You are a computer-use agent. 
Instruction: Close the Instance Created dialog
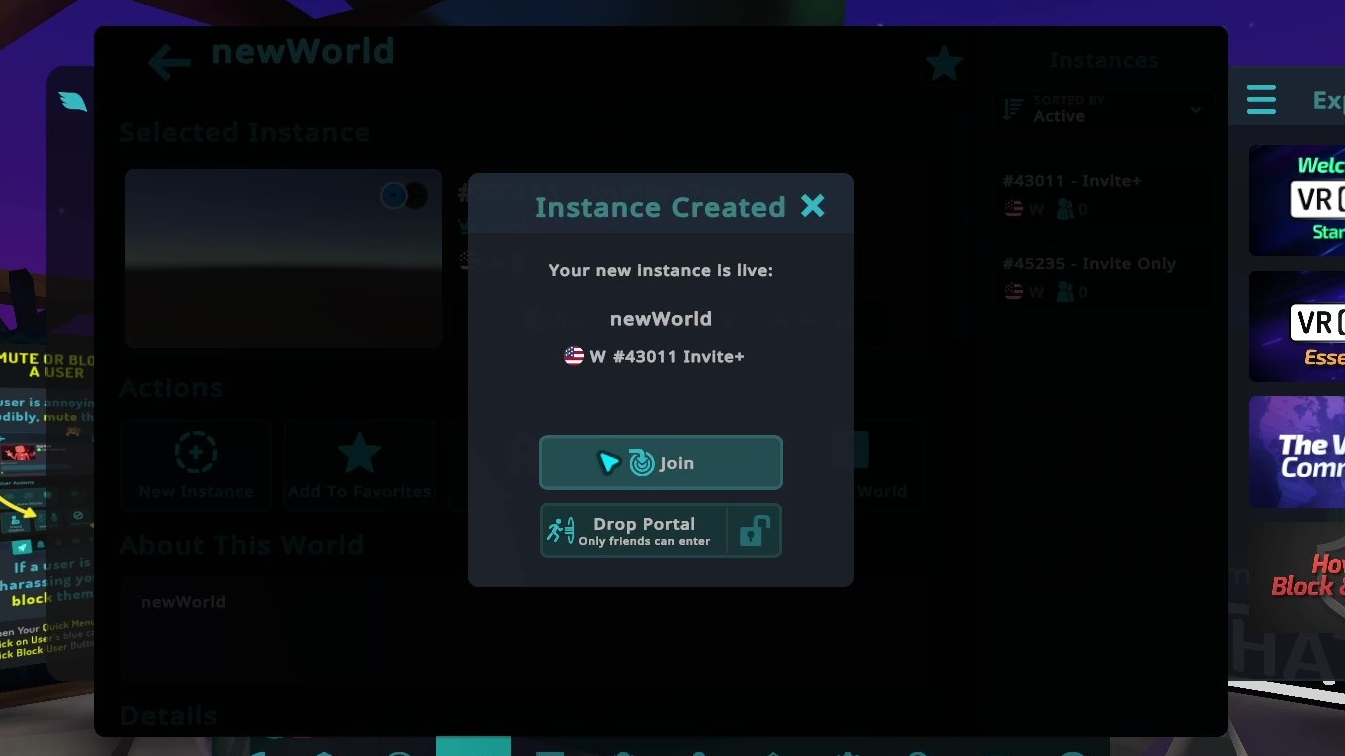813,206
